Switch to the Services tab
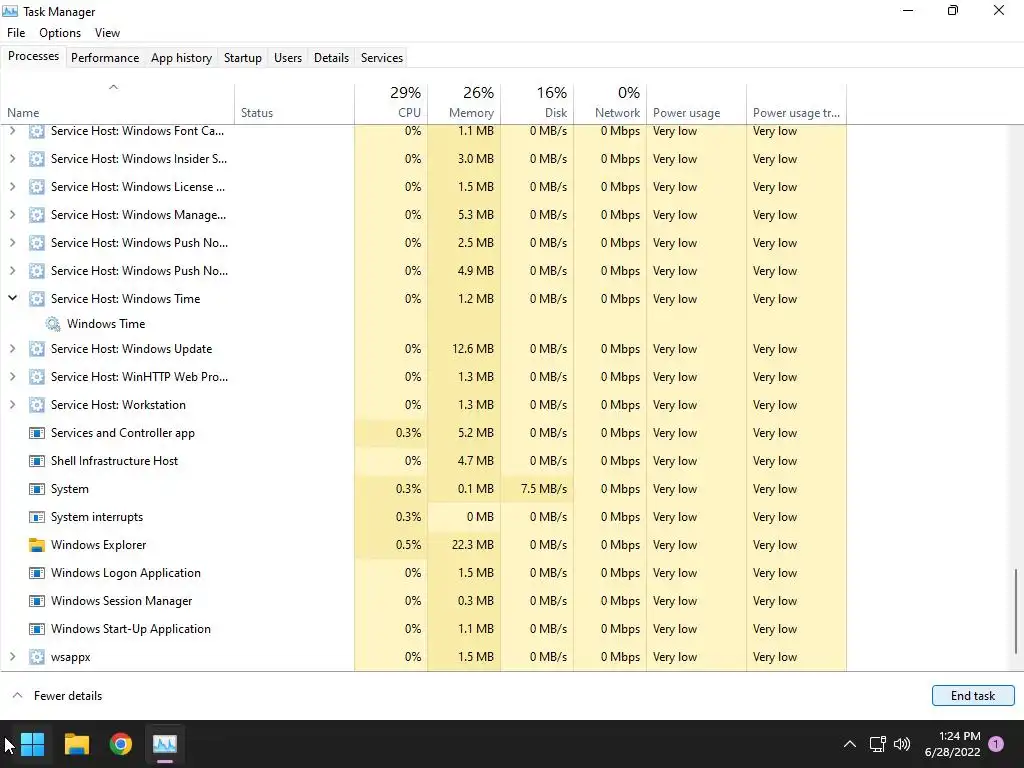The width and height of the screenshot is (1024, 768). (382, 57)
